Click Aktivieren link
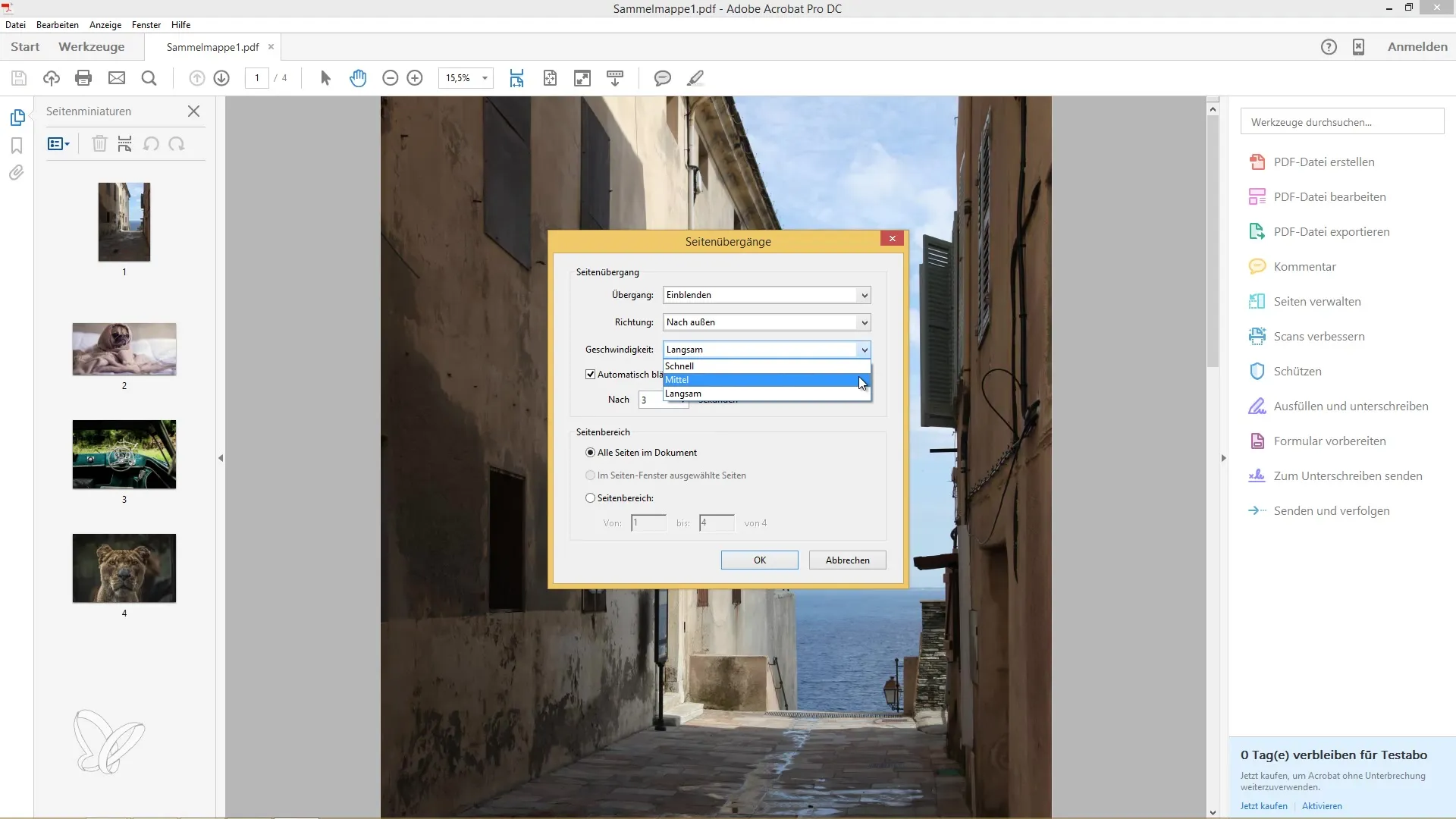Viewport: 1456px width, 819px height. pos(1322,806)
